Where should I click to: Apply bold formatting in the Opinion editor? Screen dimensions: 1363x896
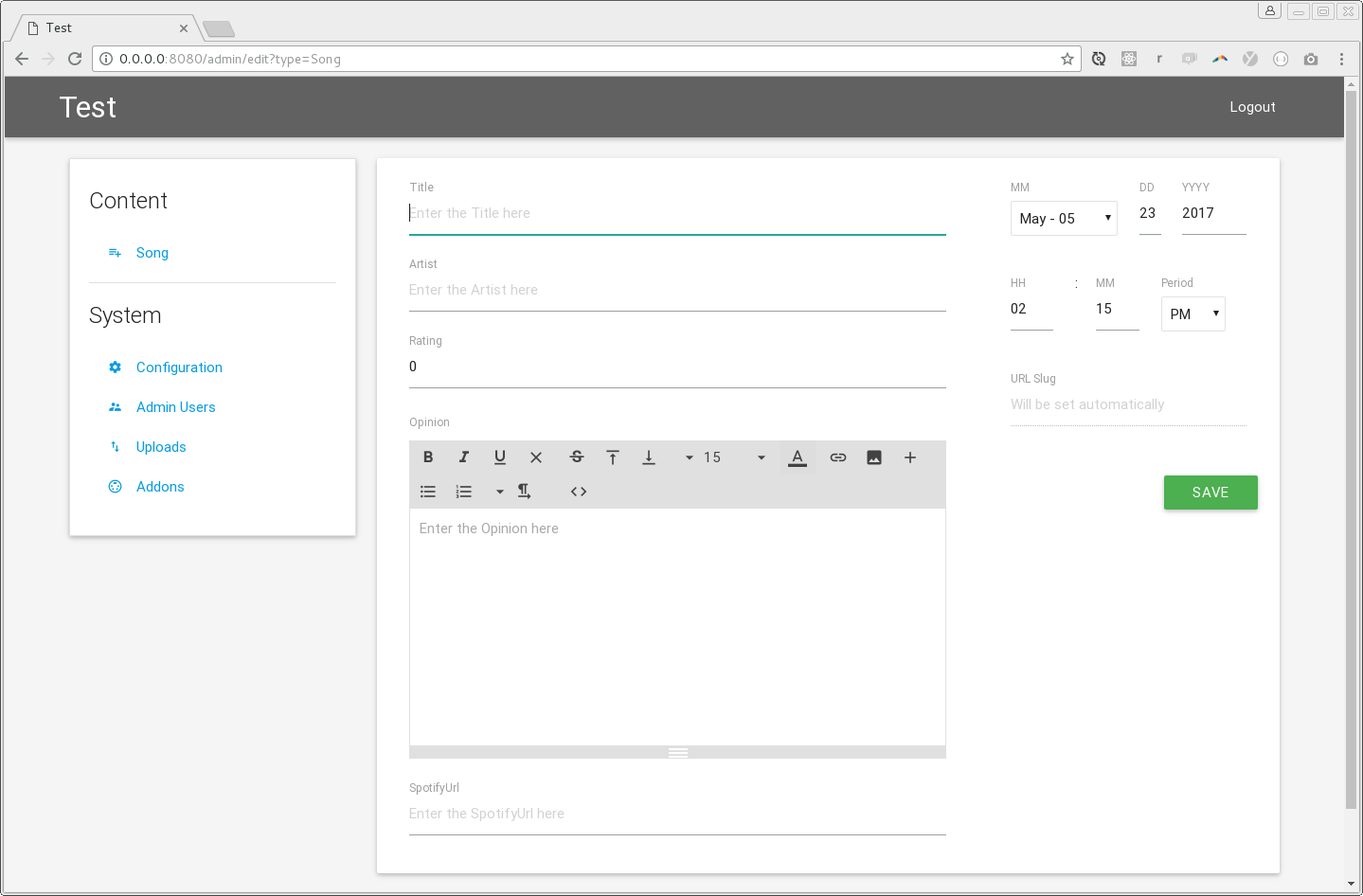click(x=427, y=457)
